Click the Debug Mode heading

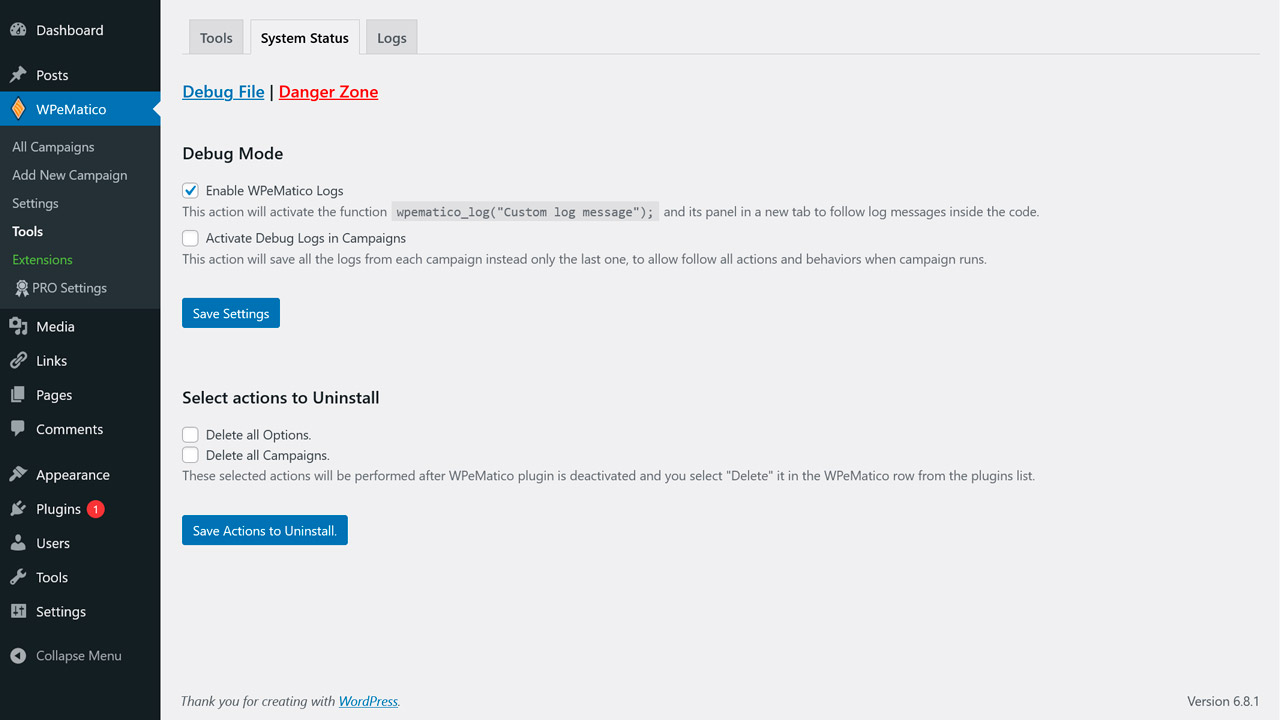click(233, 154)
